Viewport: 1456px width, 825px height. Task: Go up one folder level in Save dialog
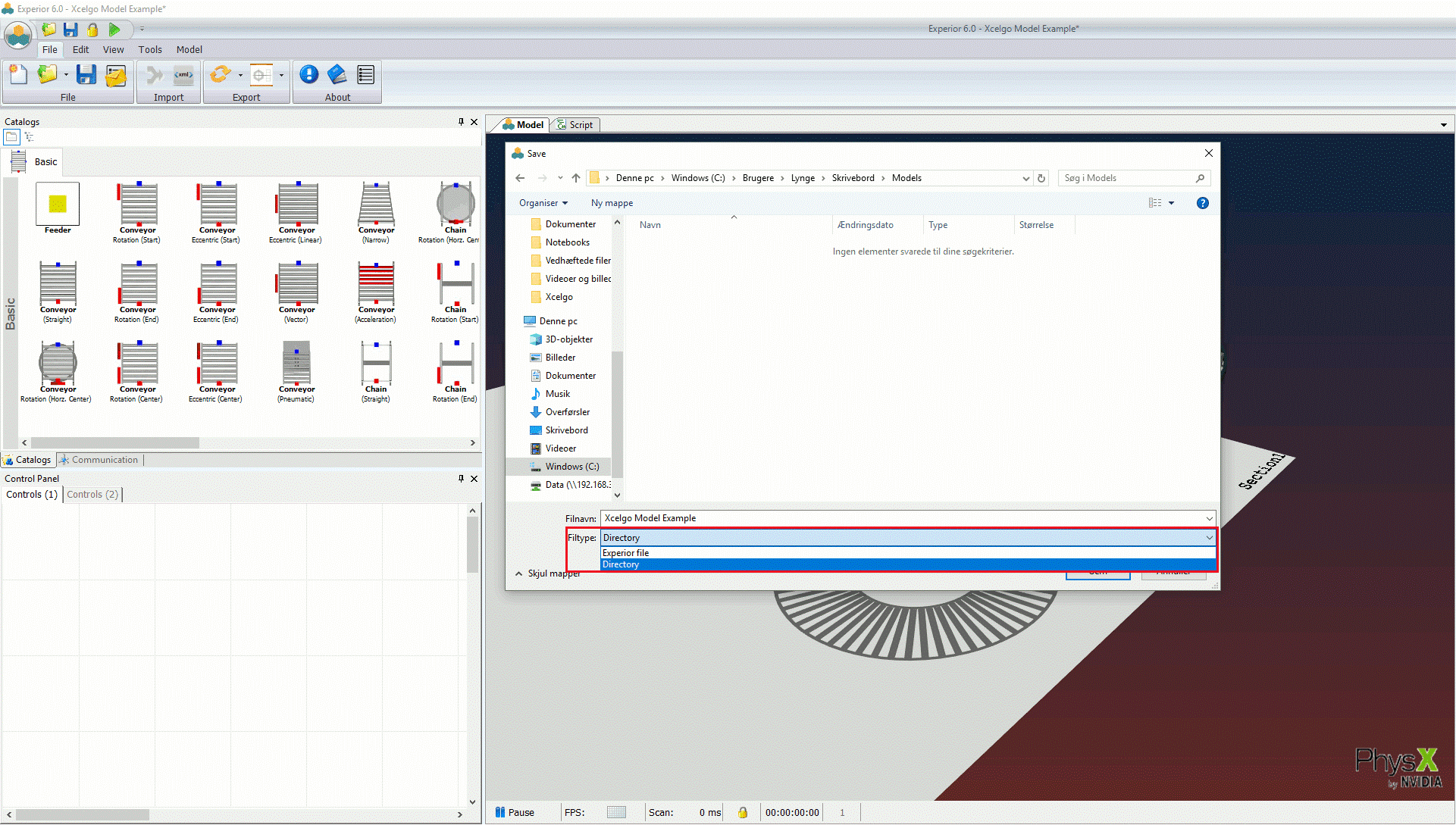click(x=576, y=178)
